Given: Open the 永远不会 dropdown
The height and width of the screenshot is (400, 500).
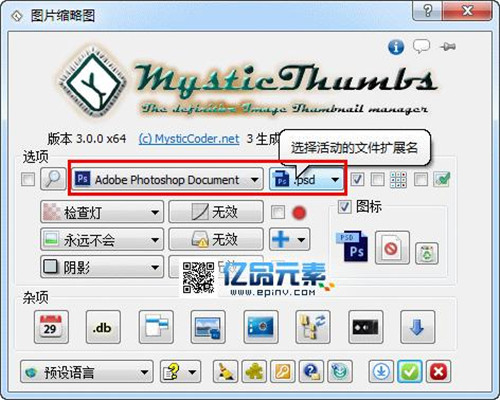Looking at the screenshot, I should pyautogui.click(x=102, y=239).
